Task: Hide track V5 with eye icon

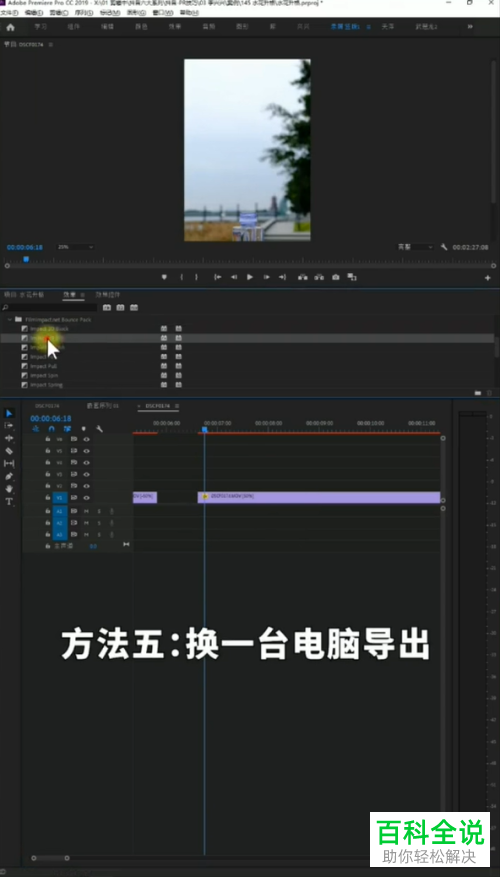Action: pyautogui.click(x=86, y=451)
